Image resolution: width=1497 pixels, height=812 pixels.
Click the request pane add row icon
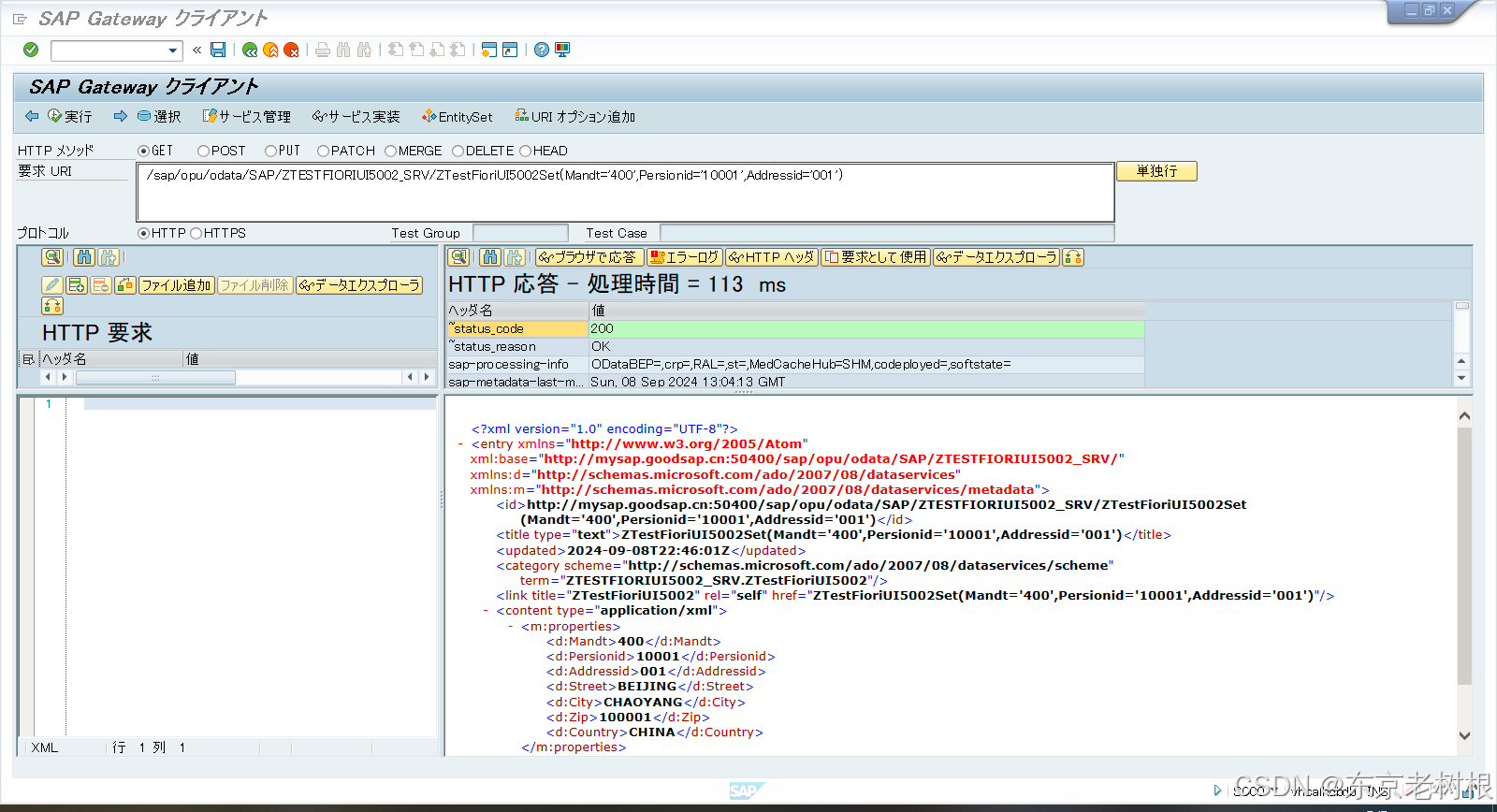pos(77,284)
